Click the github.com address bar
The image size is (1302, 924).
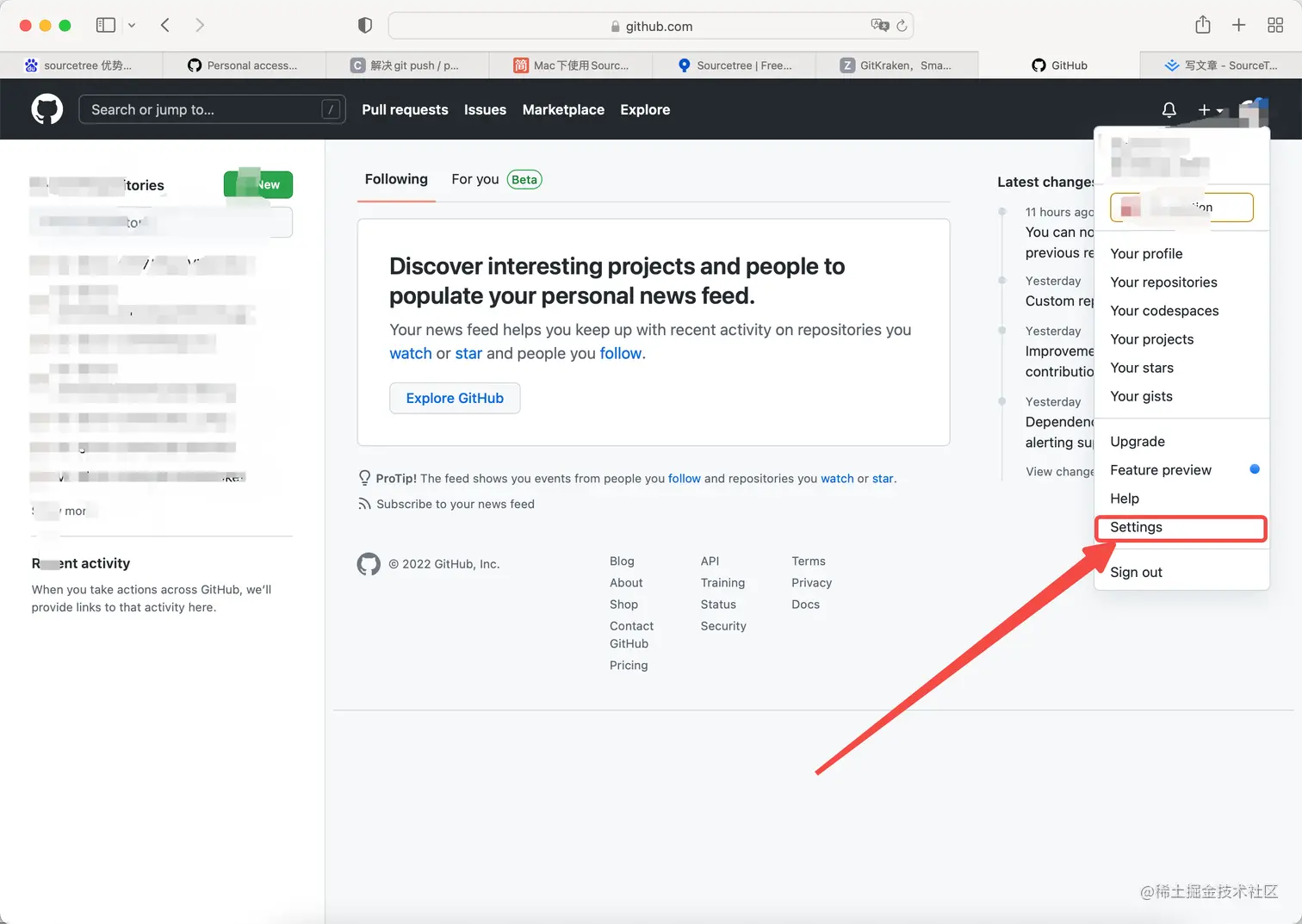pyautogui.click(x=651, y=26)
